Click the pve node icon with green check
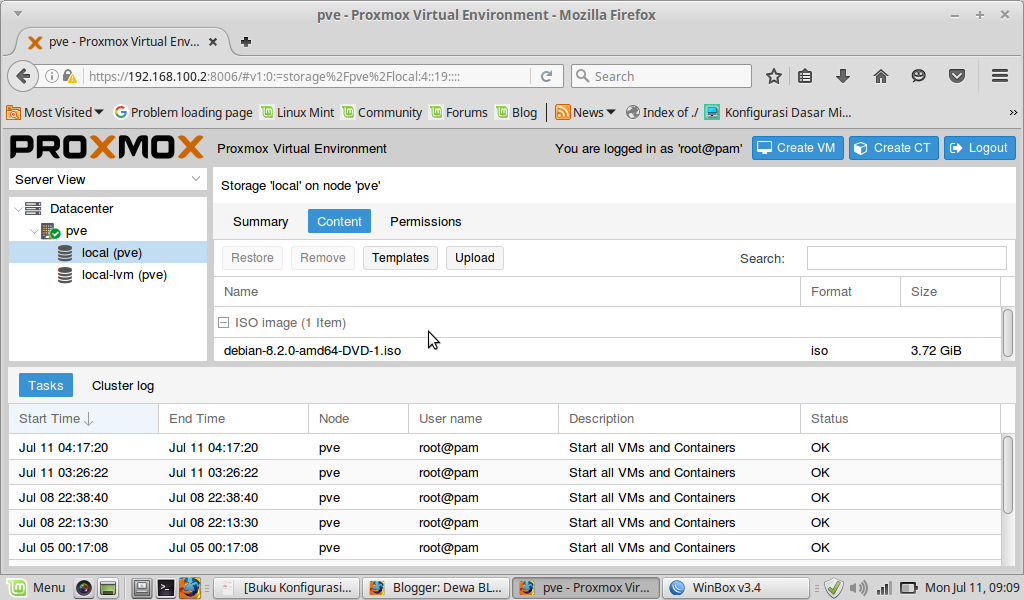 [50, 231]
